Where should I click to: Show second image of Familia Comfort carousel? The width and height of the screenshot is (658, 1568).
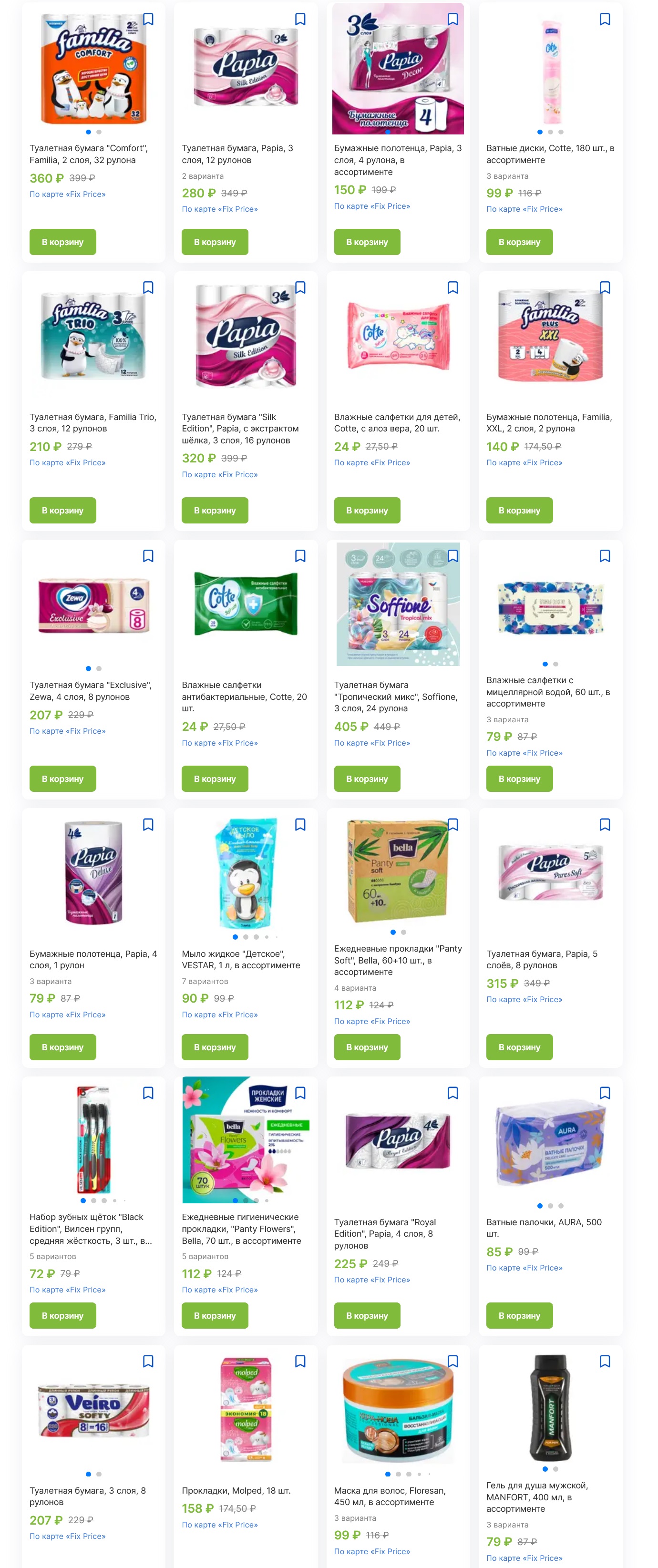pyautogui.click(x=99, y=132)
